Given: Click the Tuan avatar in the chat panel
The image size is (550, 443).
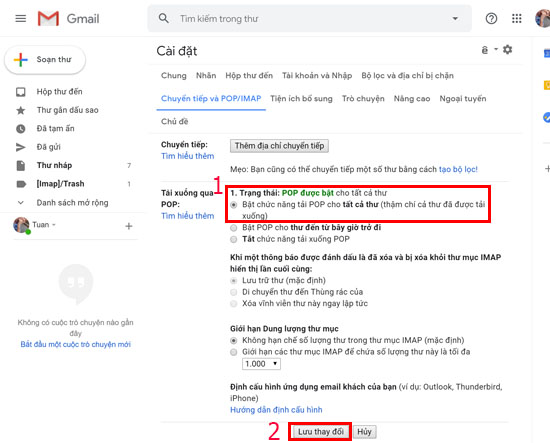Looking at the screenshot, I should (21, 225).
